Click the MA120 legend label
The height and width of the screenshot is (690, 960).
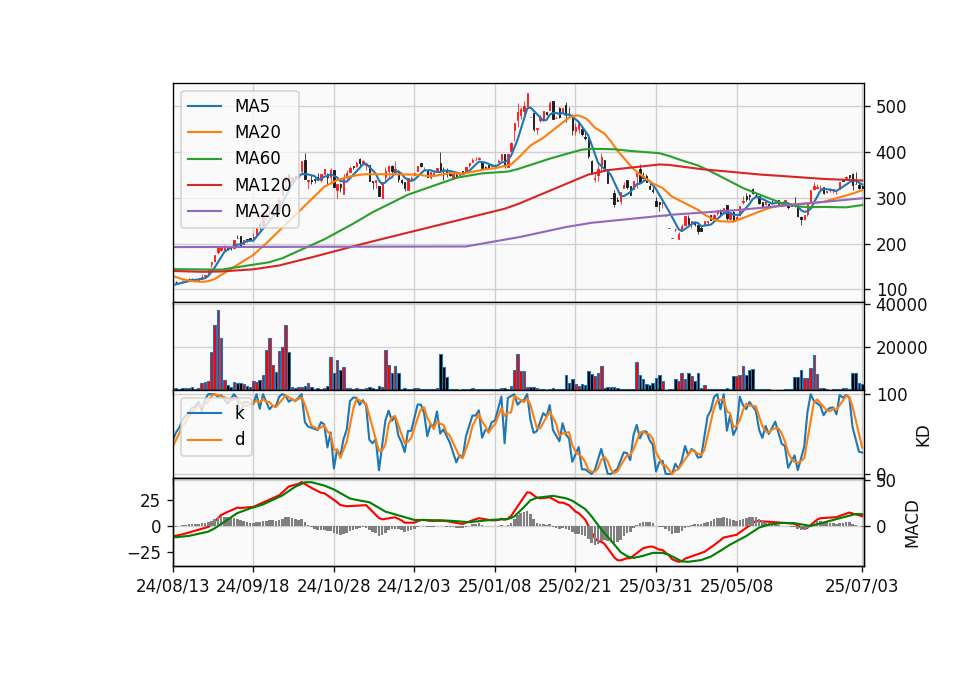[263, 185]
